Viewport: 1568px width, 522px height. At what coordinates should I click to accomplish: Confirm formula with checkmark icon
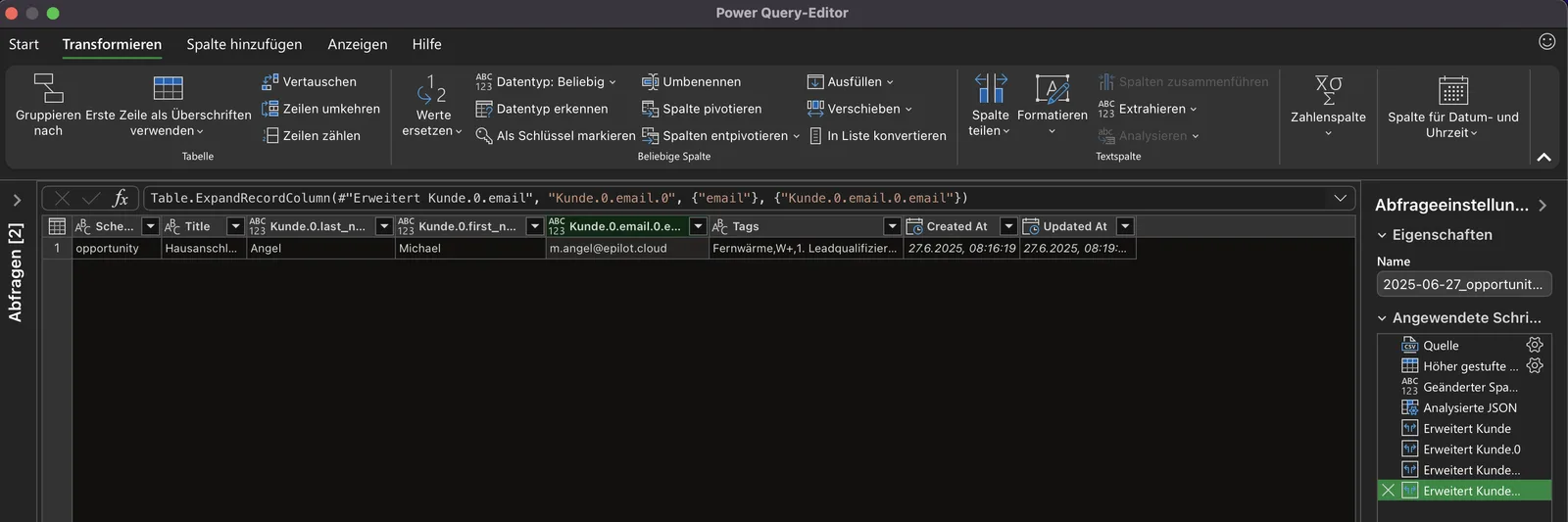90,198
